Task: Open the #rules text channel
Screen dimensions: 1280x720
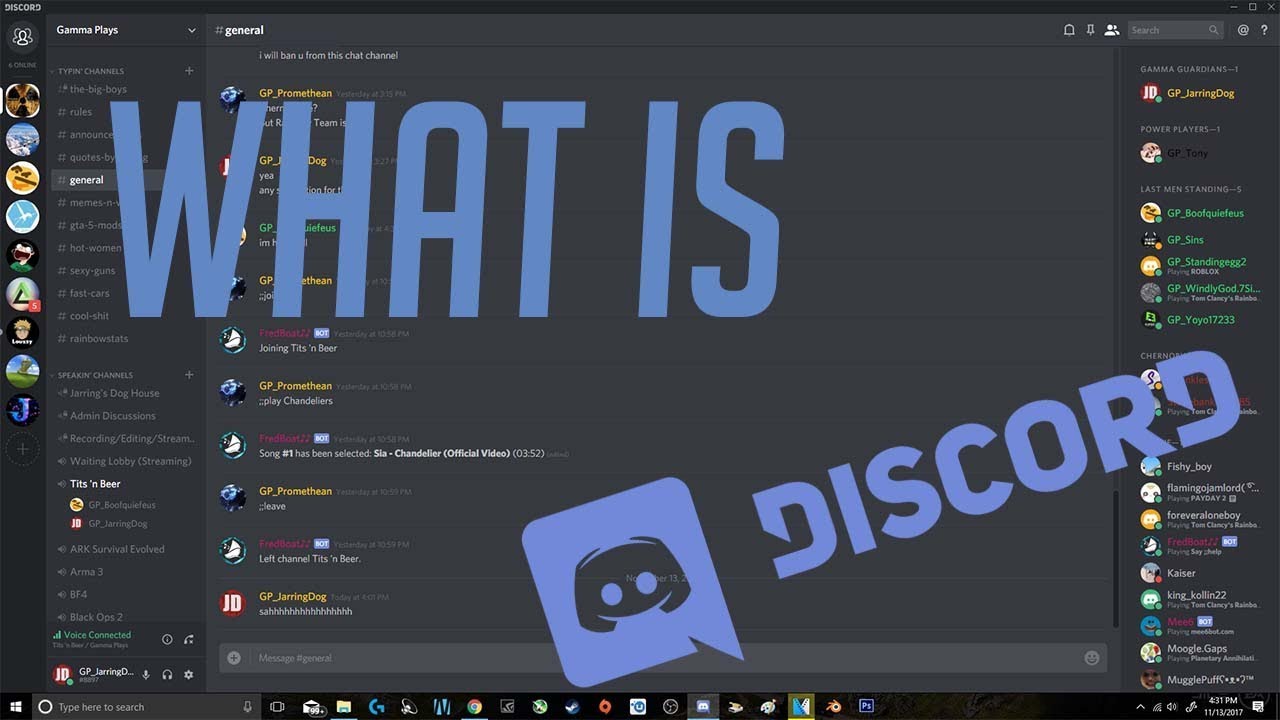Action: tap(81, 112)
